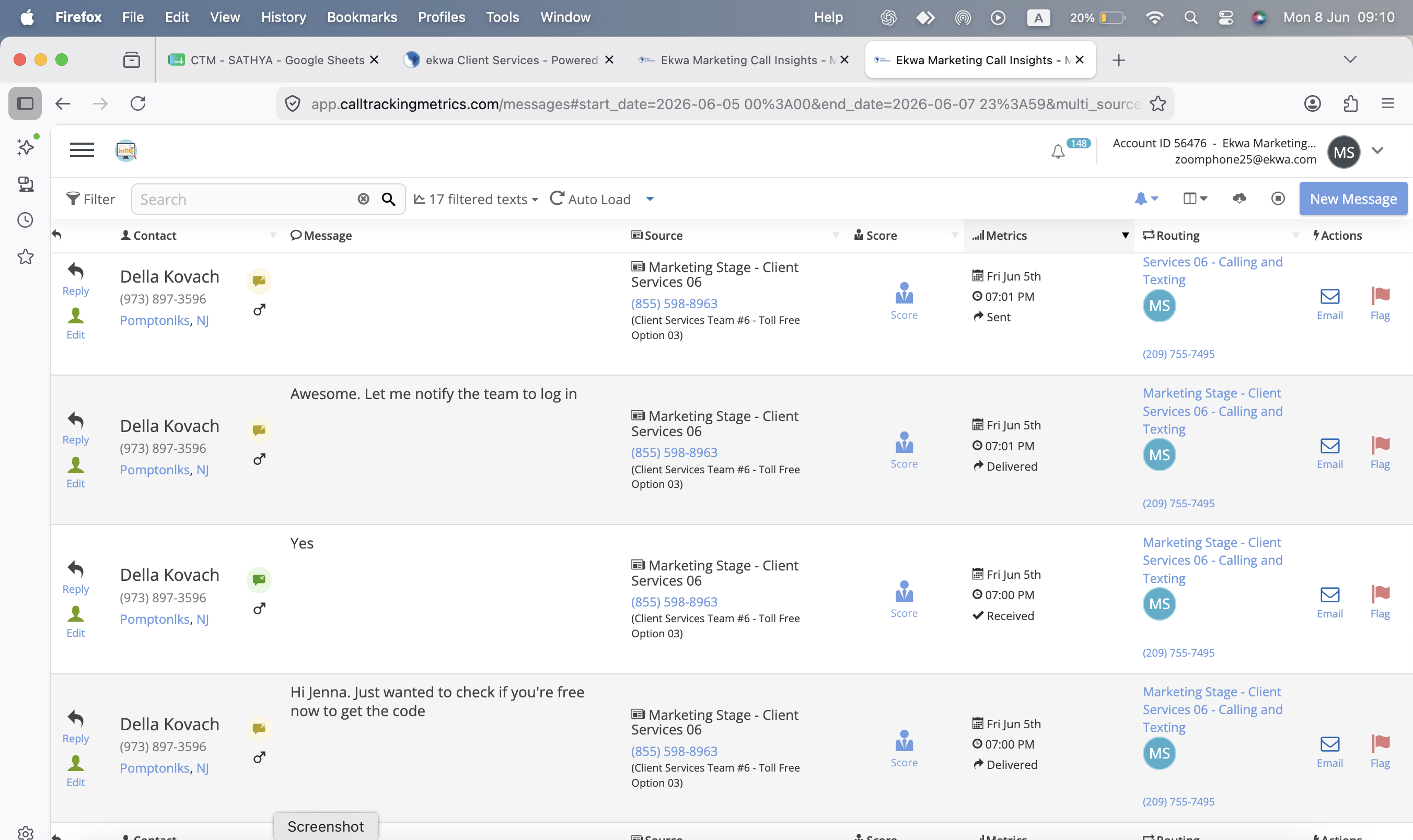The image size is (1413, 840).
Task: Open the notification bell dropdown in toolbar
Action: [x=1146, y=198]
